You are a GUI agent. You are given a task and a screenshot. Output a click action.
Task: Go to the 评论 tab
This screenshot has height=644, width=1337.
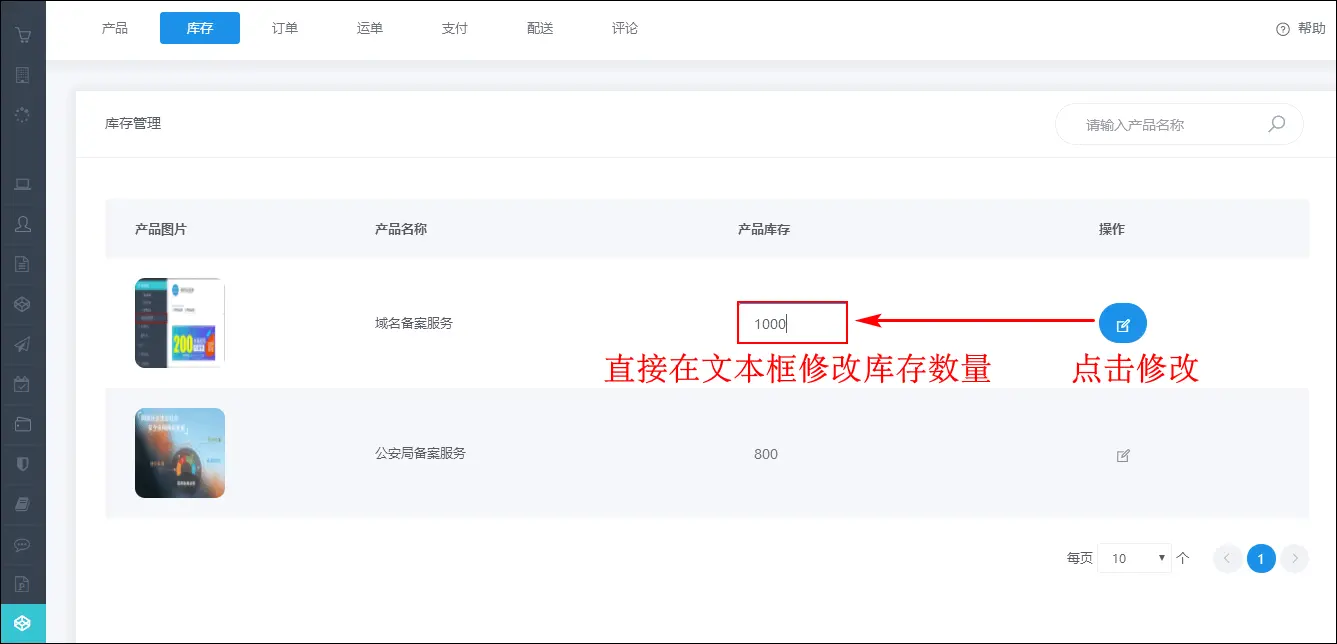625,28
